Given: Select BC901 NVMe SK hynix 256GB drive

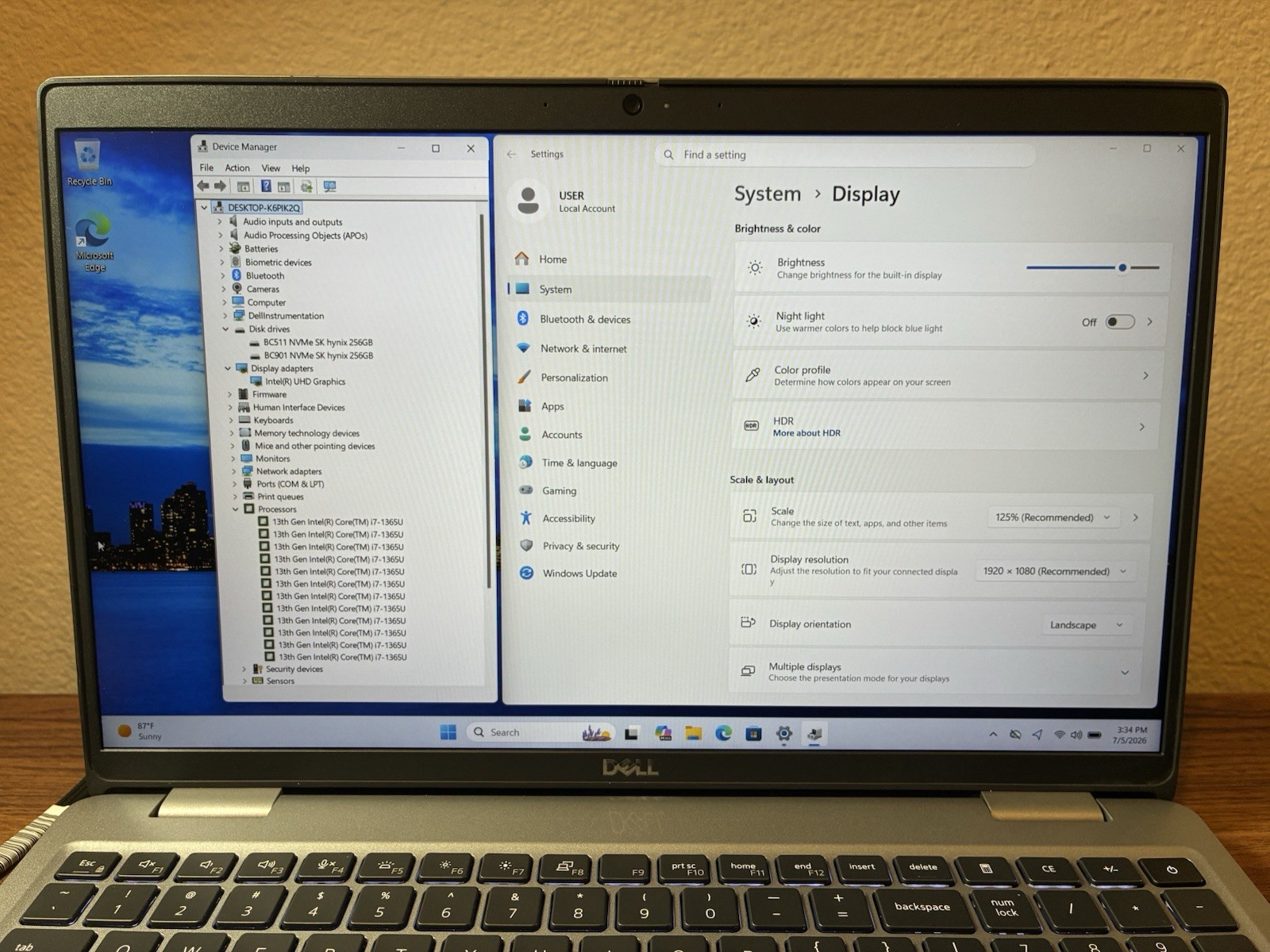Looking at the screenshot, I should [318, 355].
